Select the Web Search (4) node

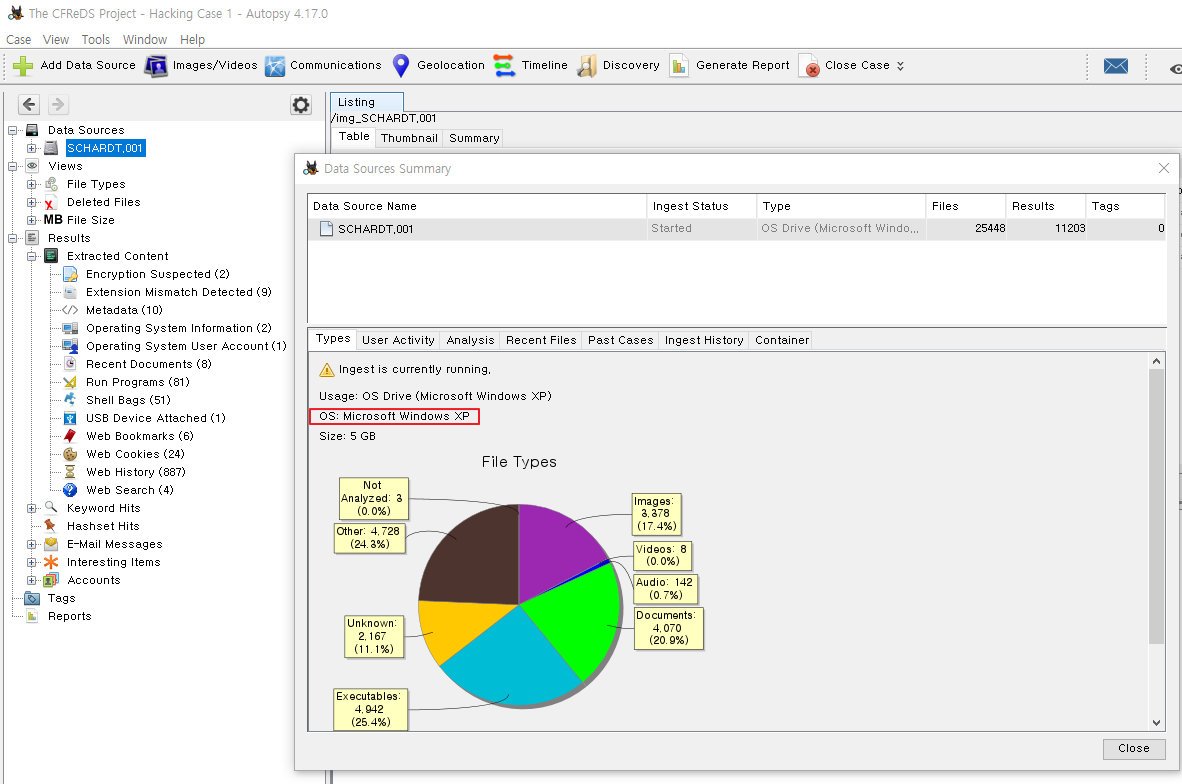(x=130, y=491)
